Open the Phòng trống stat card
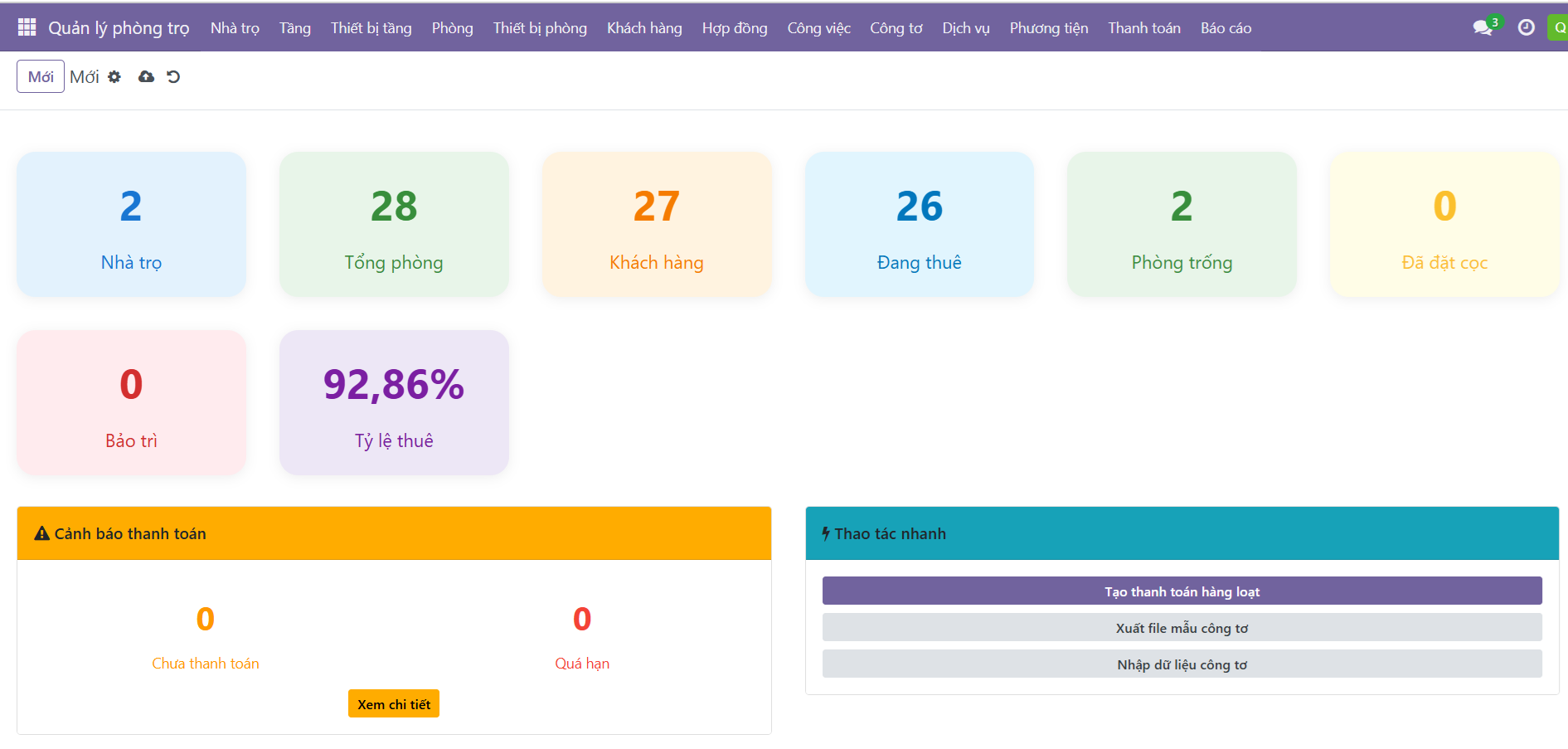 [1182, 224]
